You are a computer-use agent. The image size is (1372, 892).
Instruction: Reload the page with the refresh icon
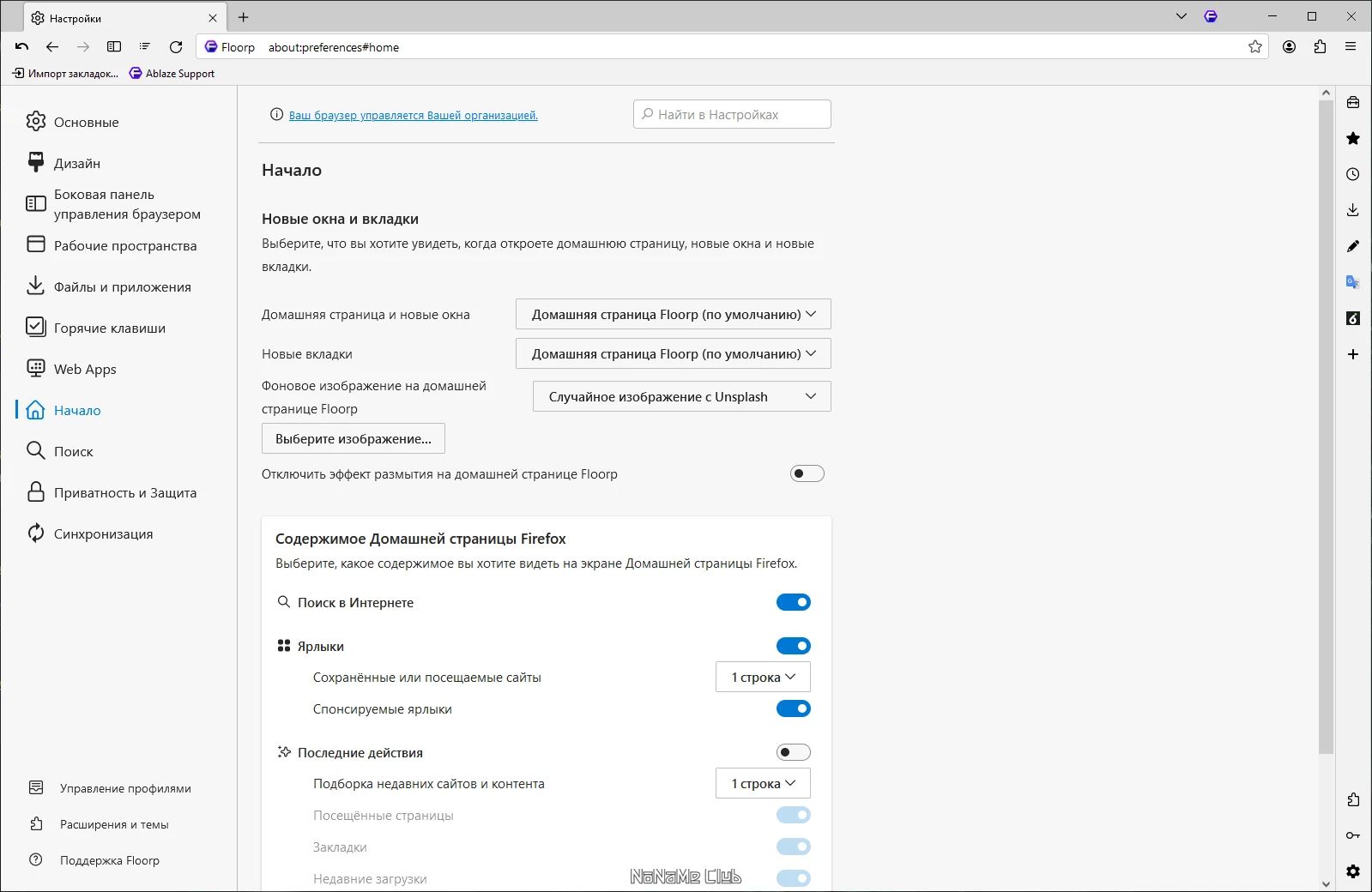(x=176, y=47)
